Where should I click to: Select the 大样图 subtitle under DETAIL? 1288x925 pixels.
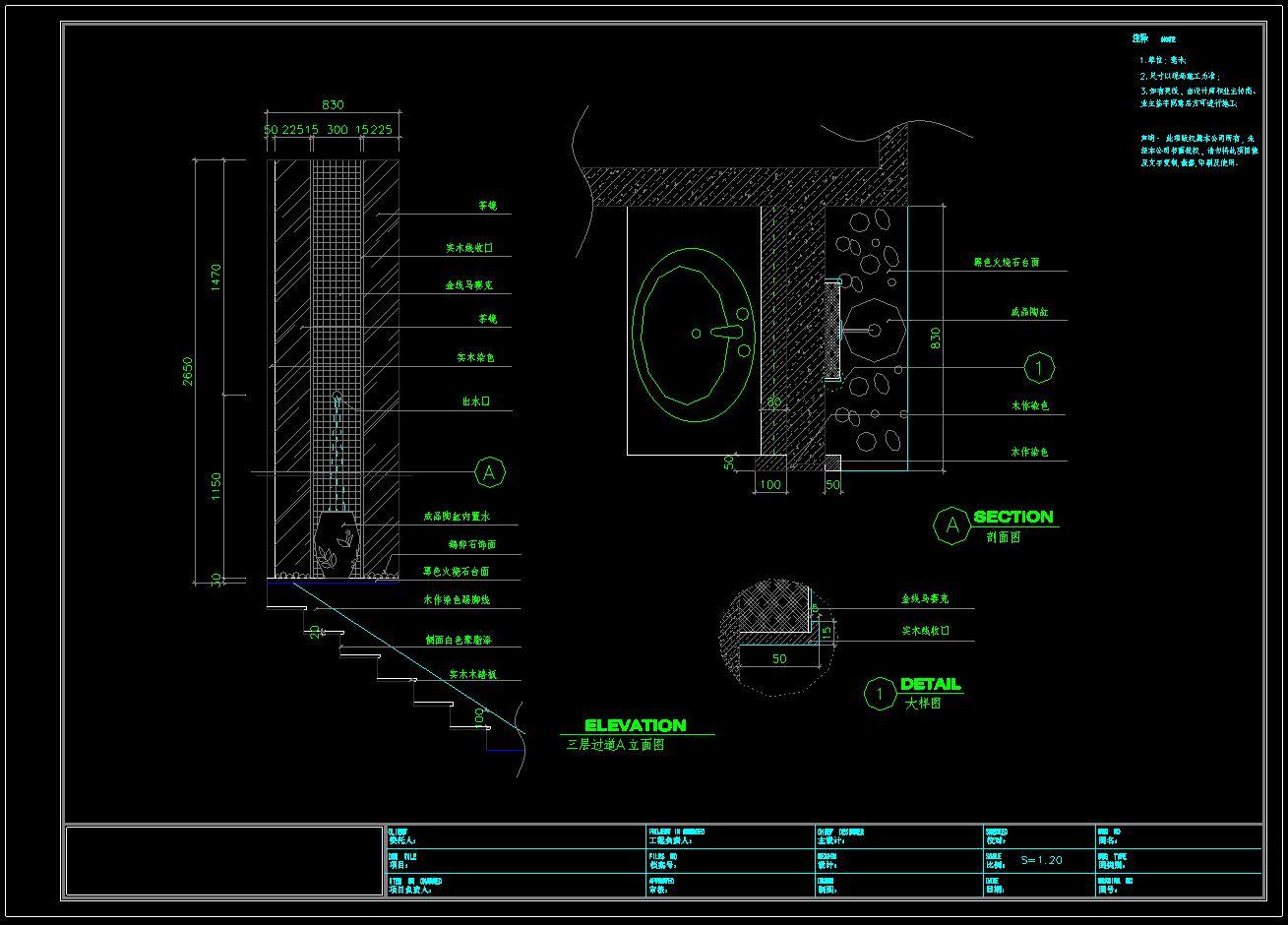(923, 704)
